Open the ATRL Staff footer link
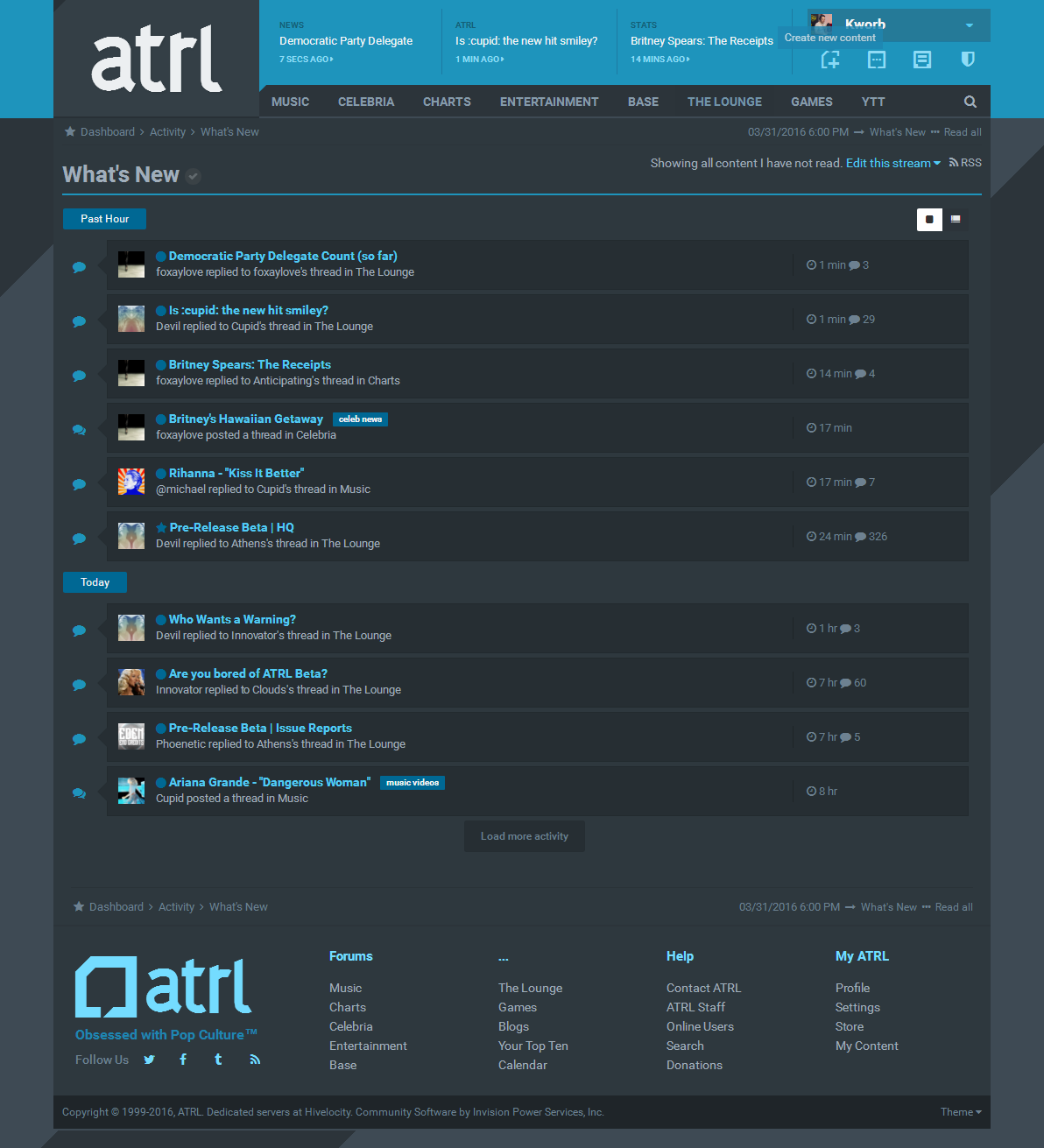This screenshot has width=1044, height=1148. [695, 1007]
